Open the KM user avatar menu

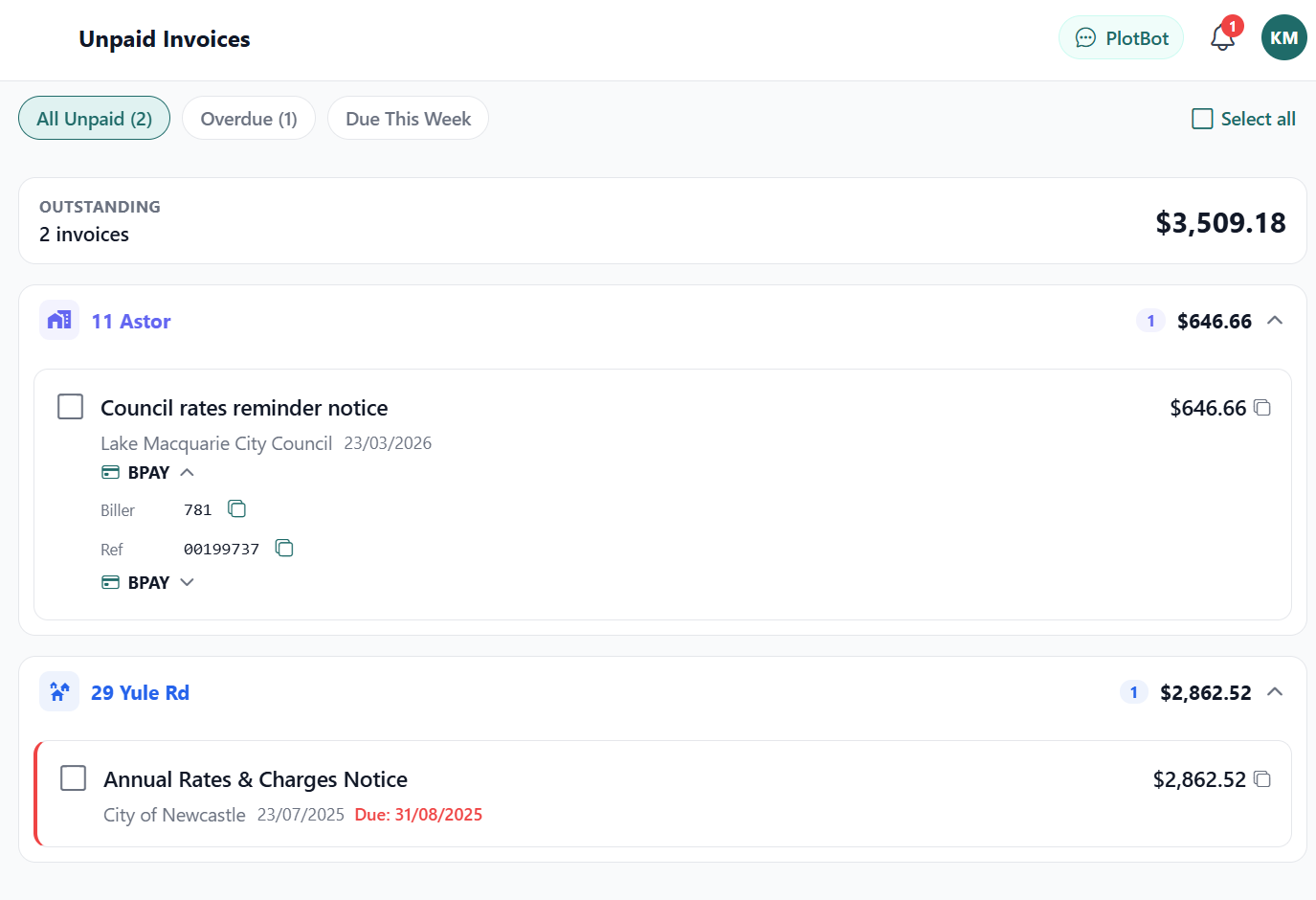1283,38
